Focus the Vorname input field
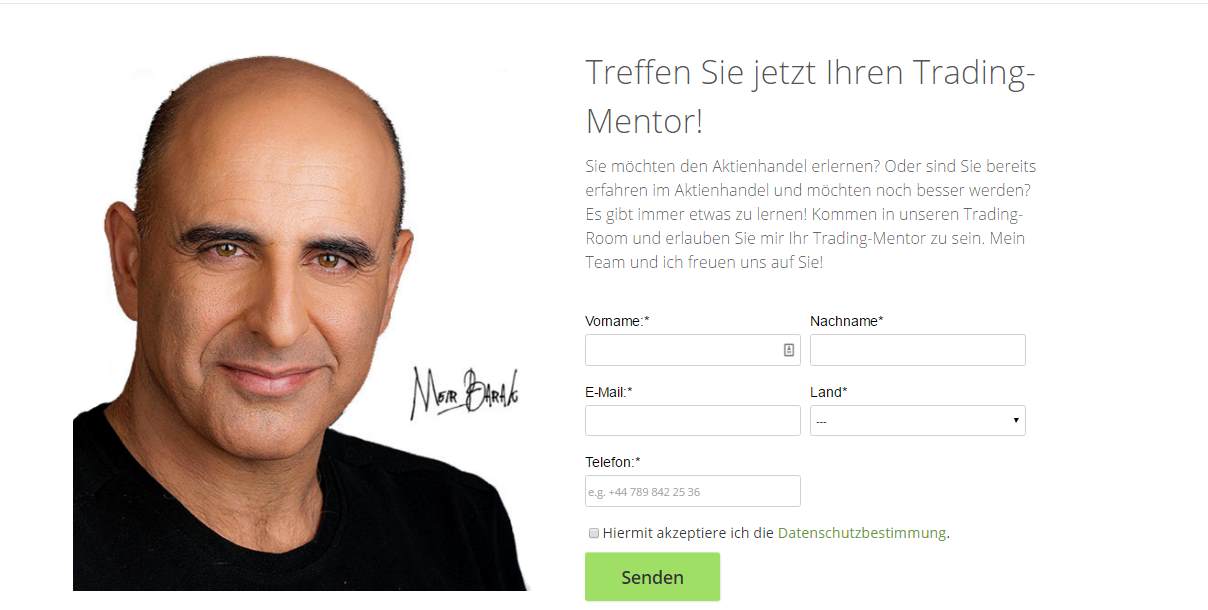The height and width of the screenshot is (610, 1208). coord(693,350)
